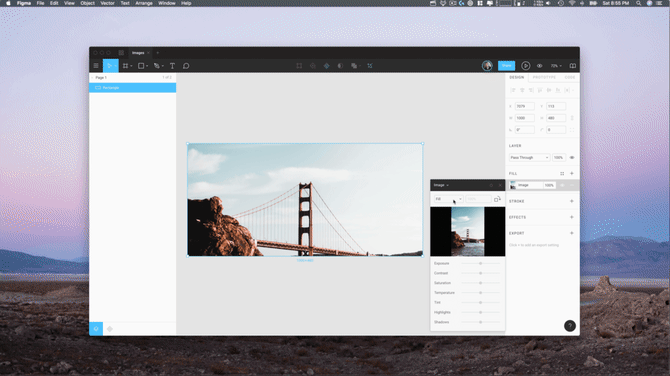
Task: Add a new effect with plus icon
Action: click(572, 217)
